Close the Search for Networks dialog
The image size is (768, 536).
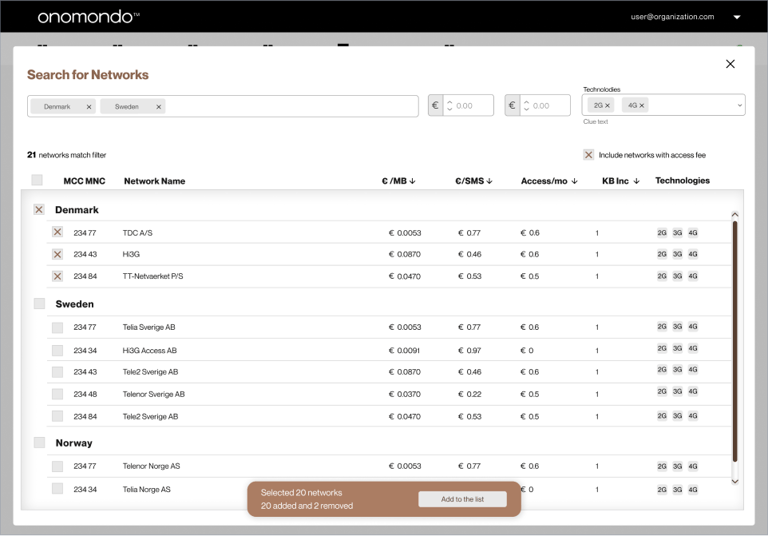pos(730,64)
